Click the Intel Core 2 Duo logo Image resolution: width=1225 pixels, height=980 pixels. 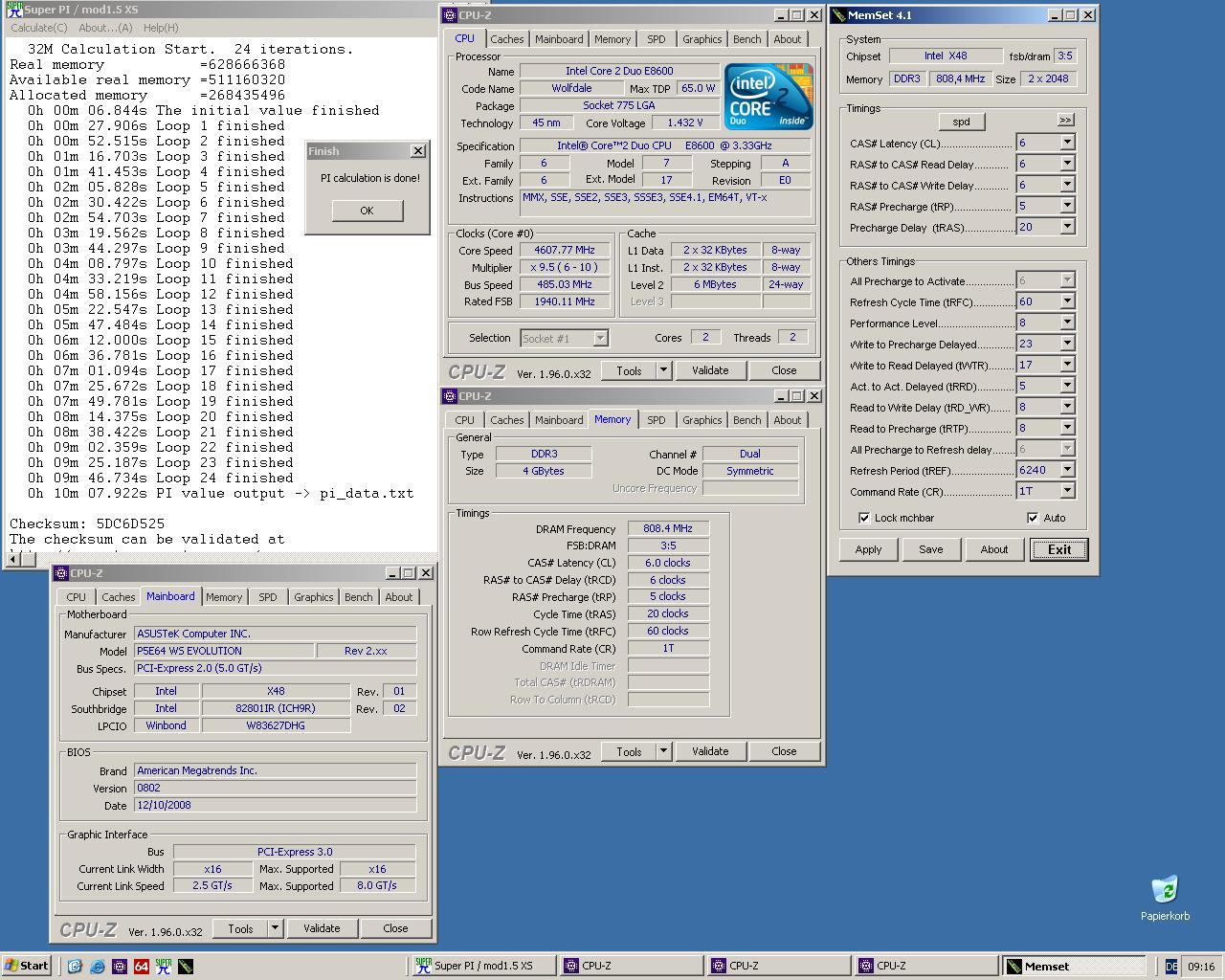click(768, 97)
